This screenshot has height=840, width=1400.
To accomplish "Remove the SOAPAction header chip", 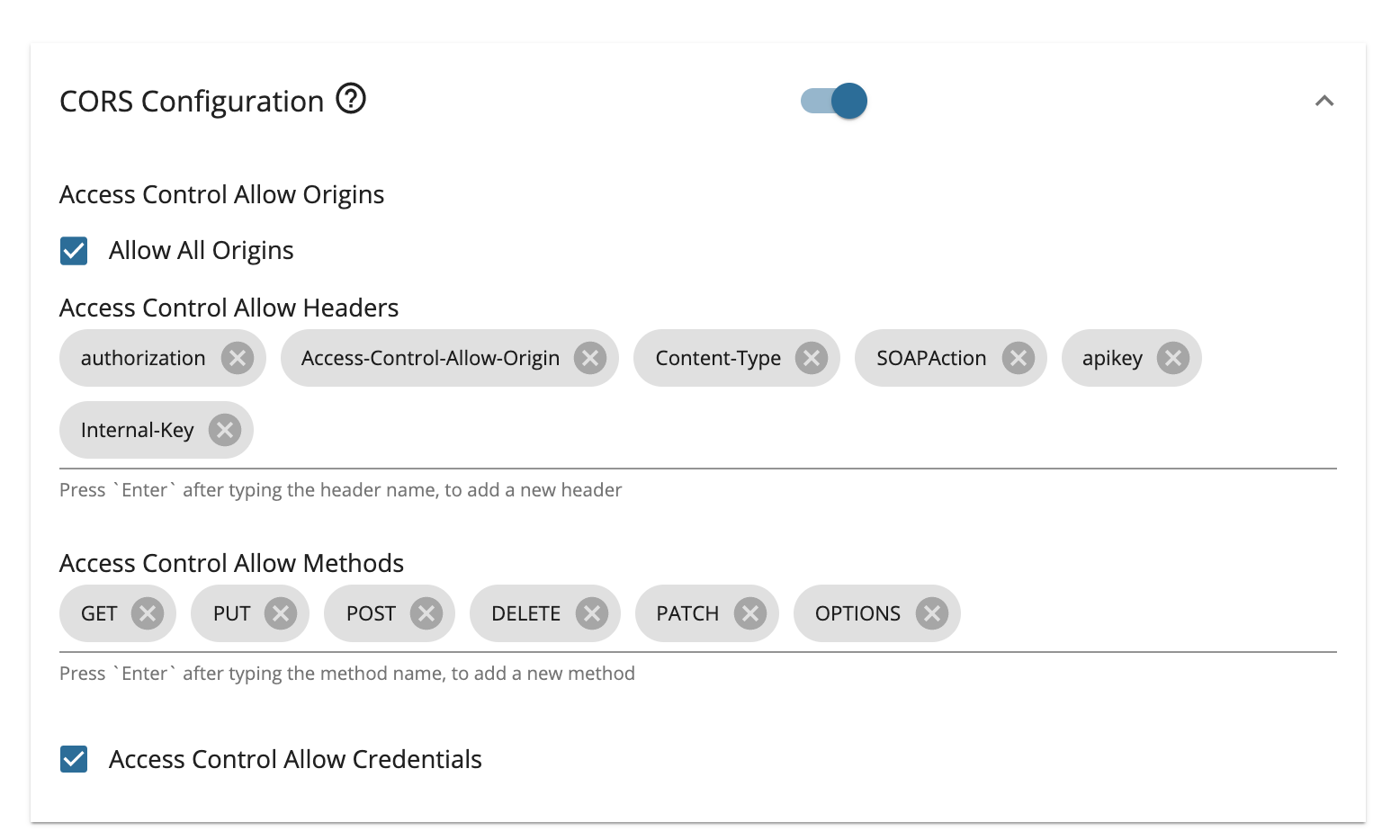I will click(x=1018, y=357).
